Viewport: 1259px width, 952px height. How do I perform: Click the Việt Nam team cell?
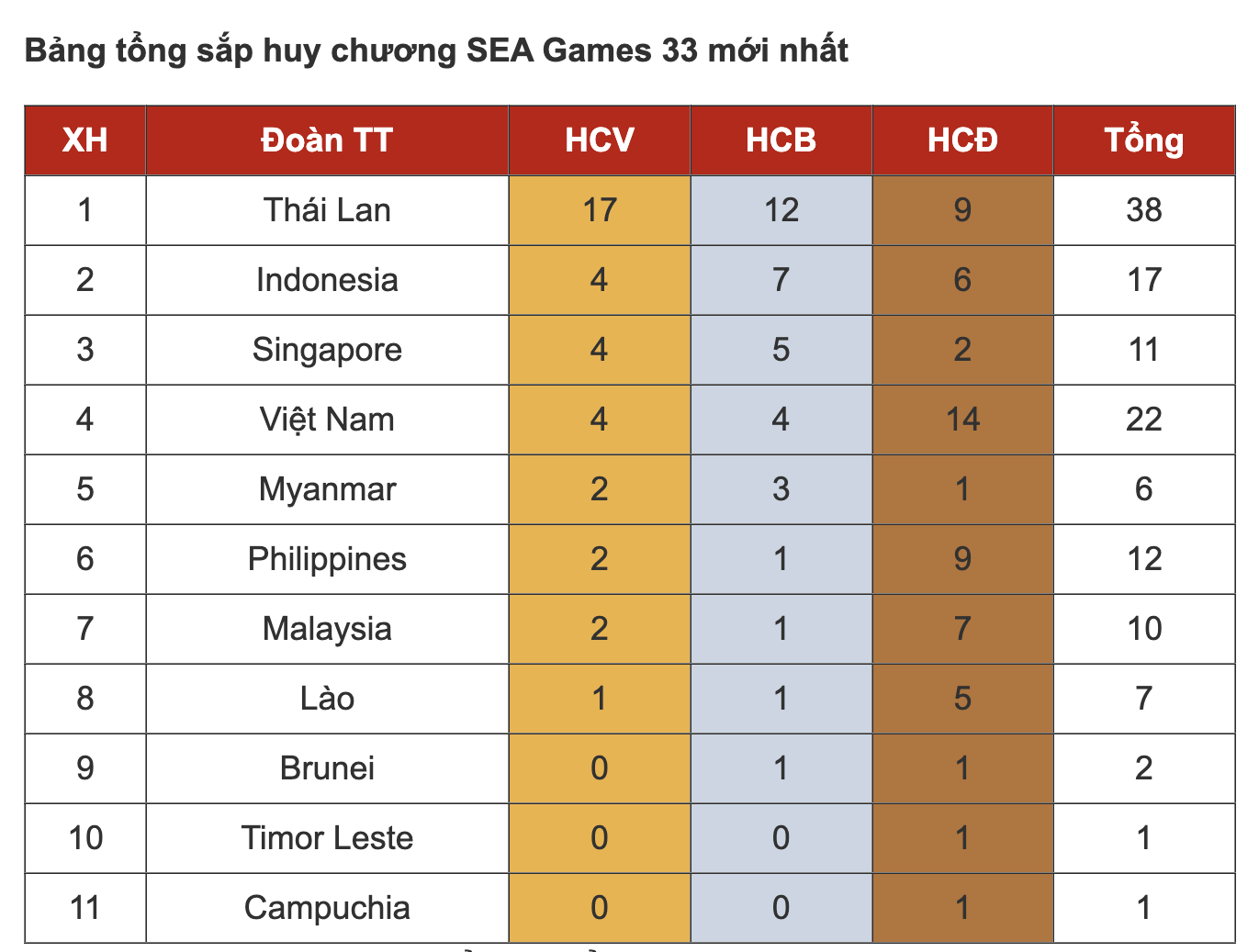[327, 420]
